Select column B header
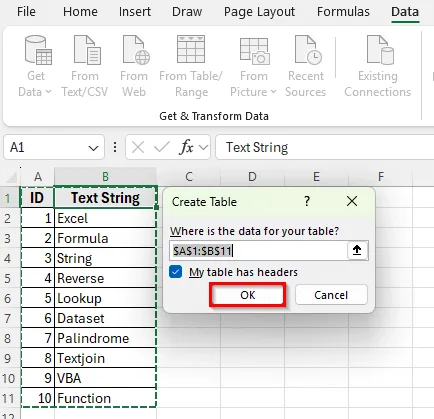The width and height of the screenshot is (434, 419). 105,177
